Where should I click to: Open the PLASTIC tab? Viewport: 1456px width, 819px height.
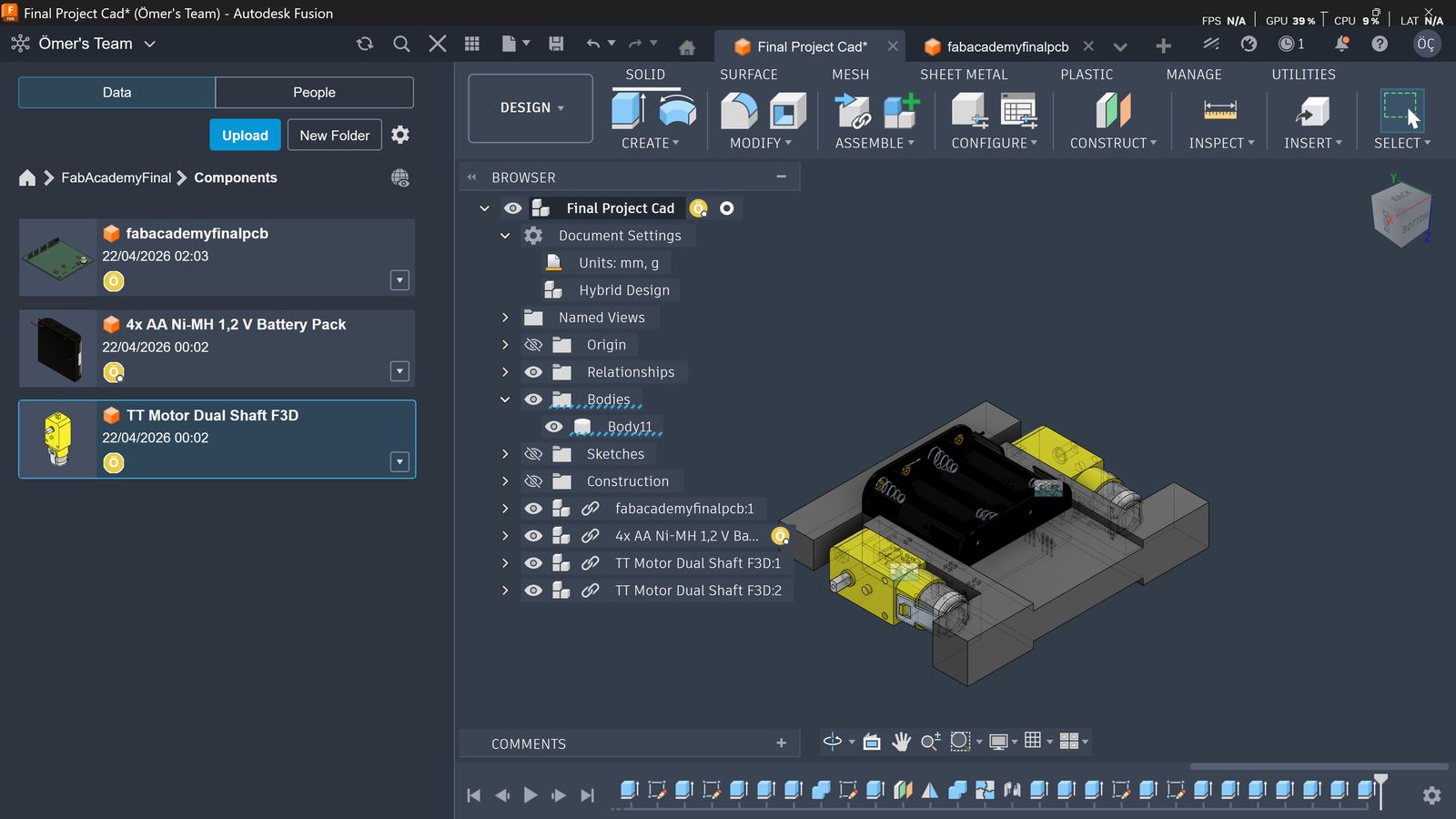click(x=1087, y=75)
